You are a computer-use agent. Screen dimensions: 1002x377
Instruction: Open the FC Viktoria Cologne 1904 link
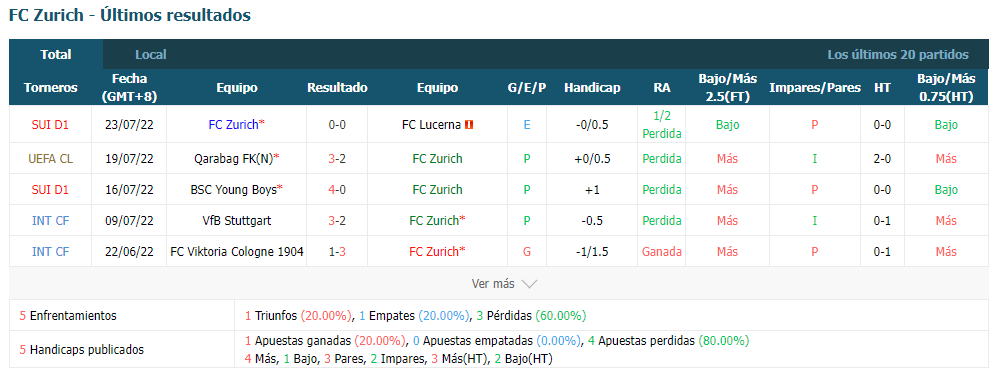[x=236, y=252]
